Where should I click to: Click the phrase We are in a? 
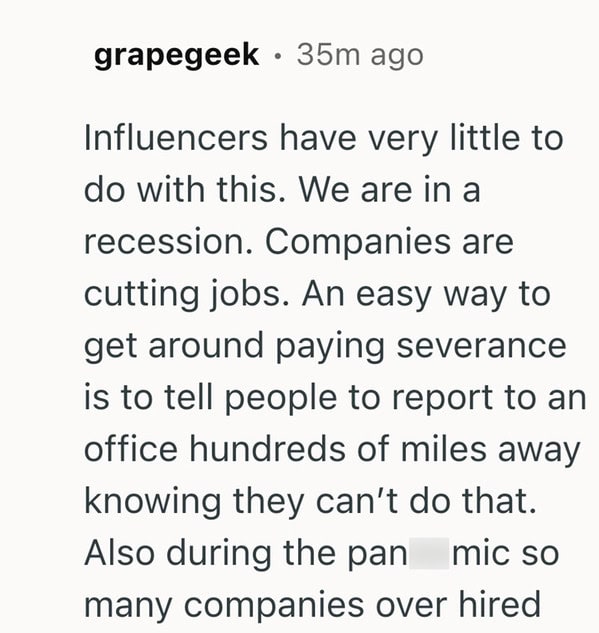(390, 190)
